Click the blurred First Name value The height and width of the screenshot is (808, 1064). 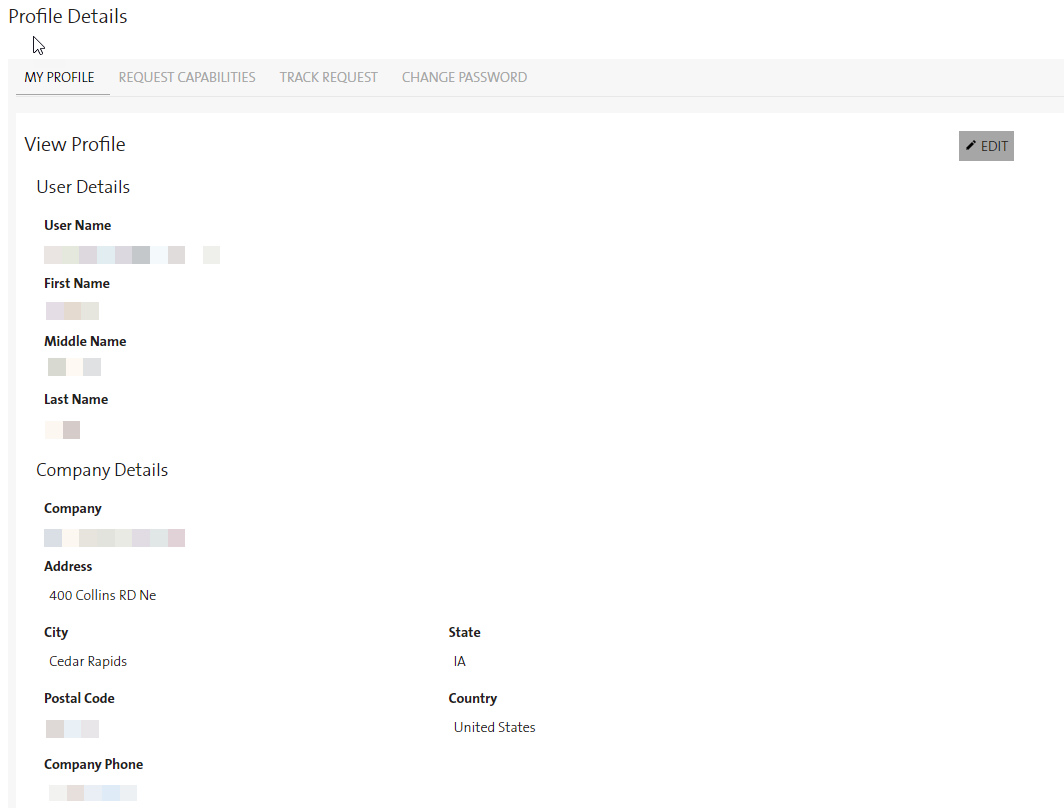pos(72,311)
